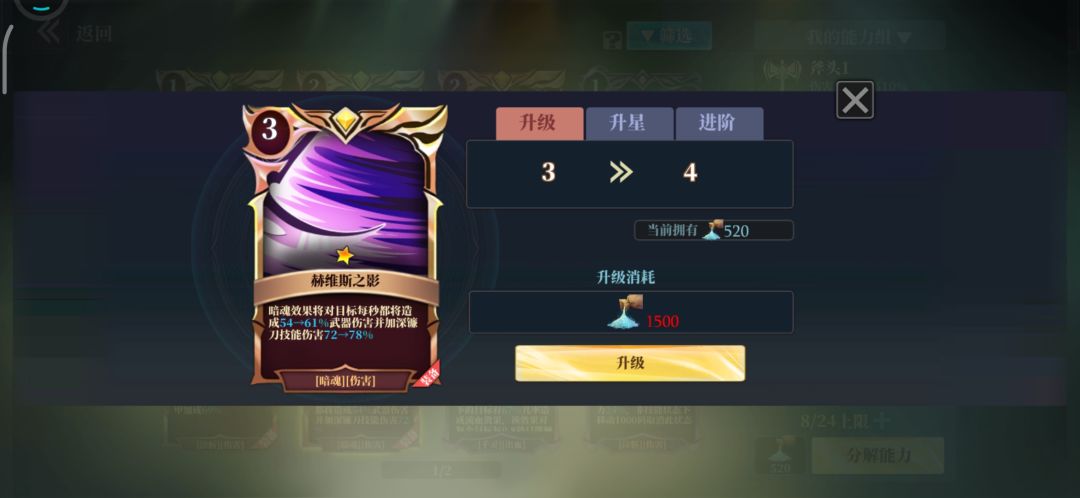
Task: Click the [暗魂][伤害] tag label on card
Action: (345, 381)
